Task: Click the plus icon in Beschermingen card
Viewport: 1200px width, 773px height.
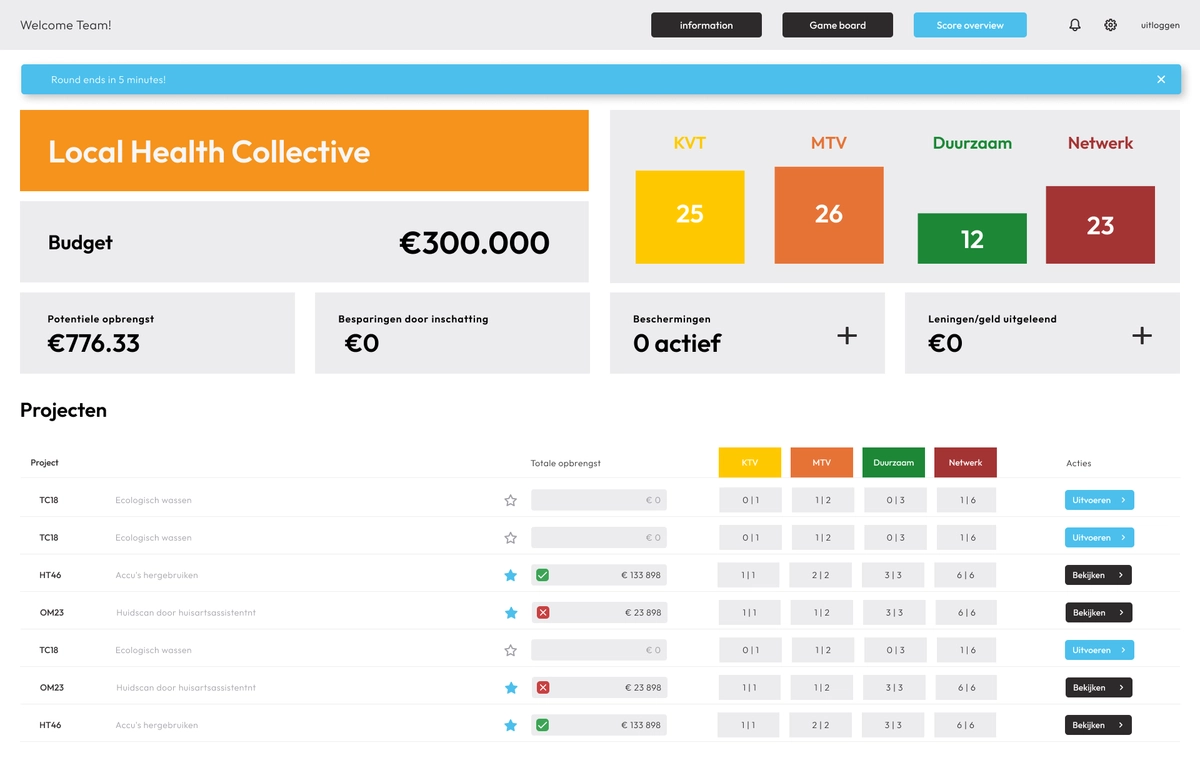Action: pyautogui.click(x=847, y=336)
